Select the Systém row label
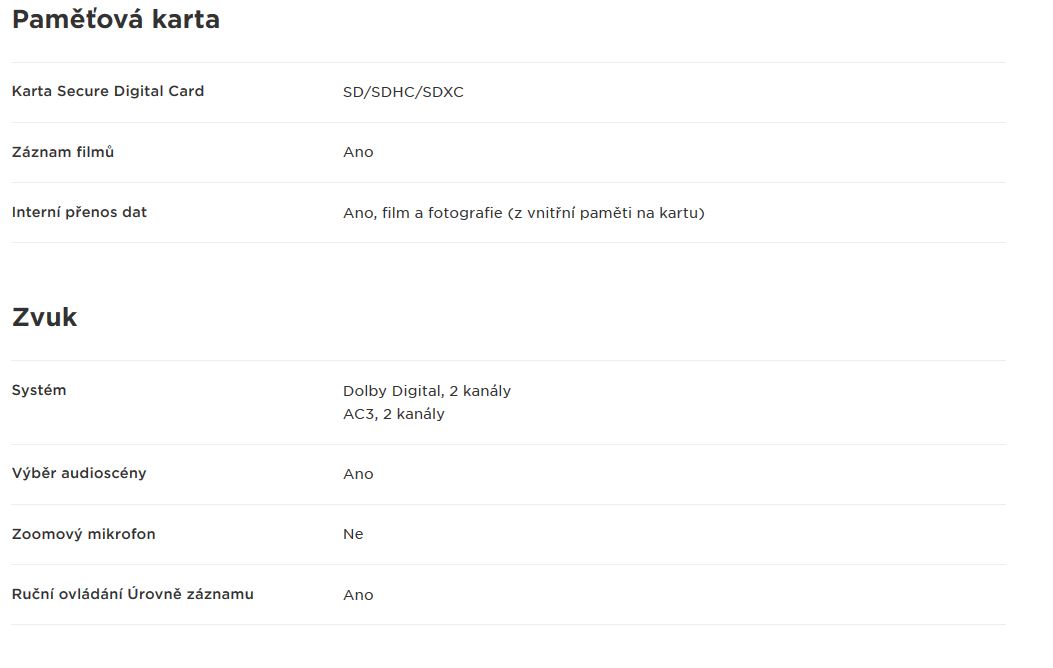Image resolution: width=1053 pixels, height=668 pixels. tap(39, 390)
